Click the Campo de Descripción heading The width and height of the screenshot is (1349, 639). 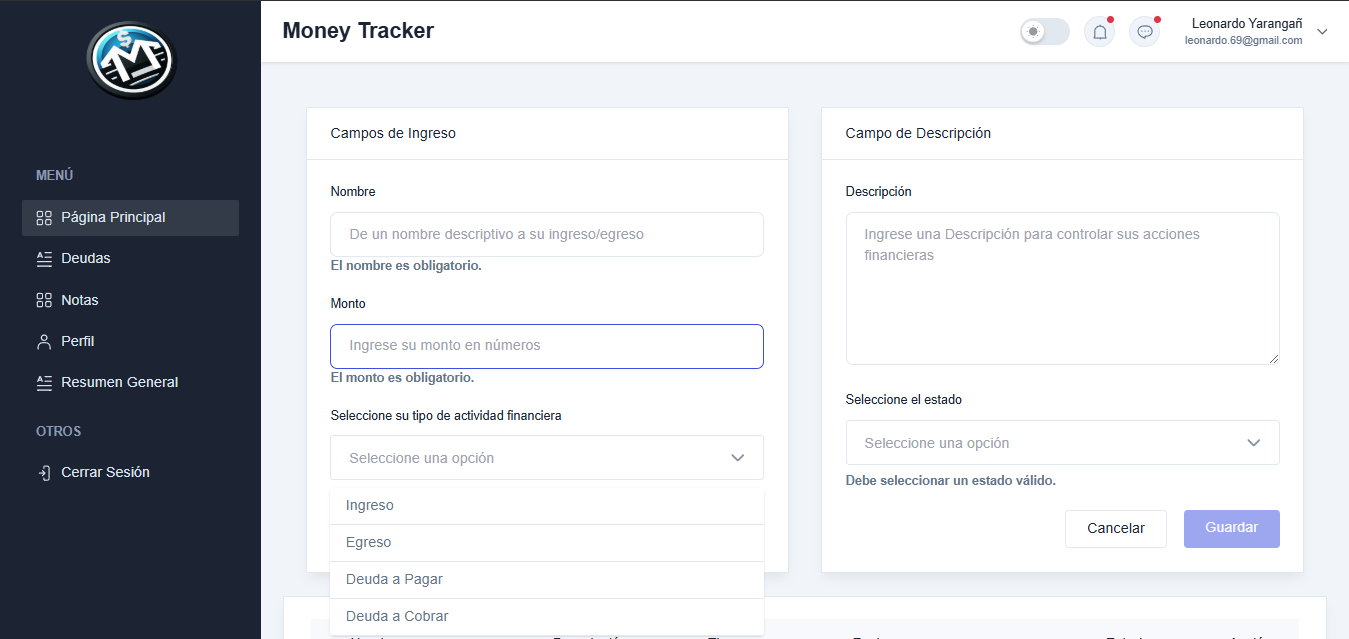[x=918, y=133]
